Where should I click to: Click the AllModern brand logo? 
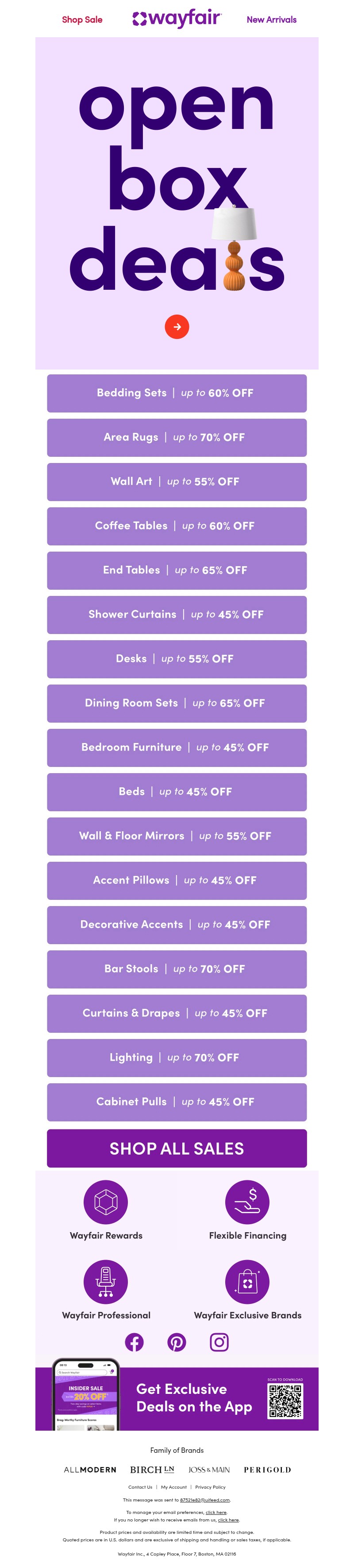[90, 1470]
